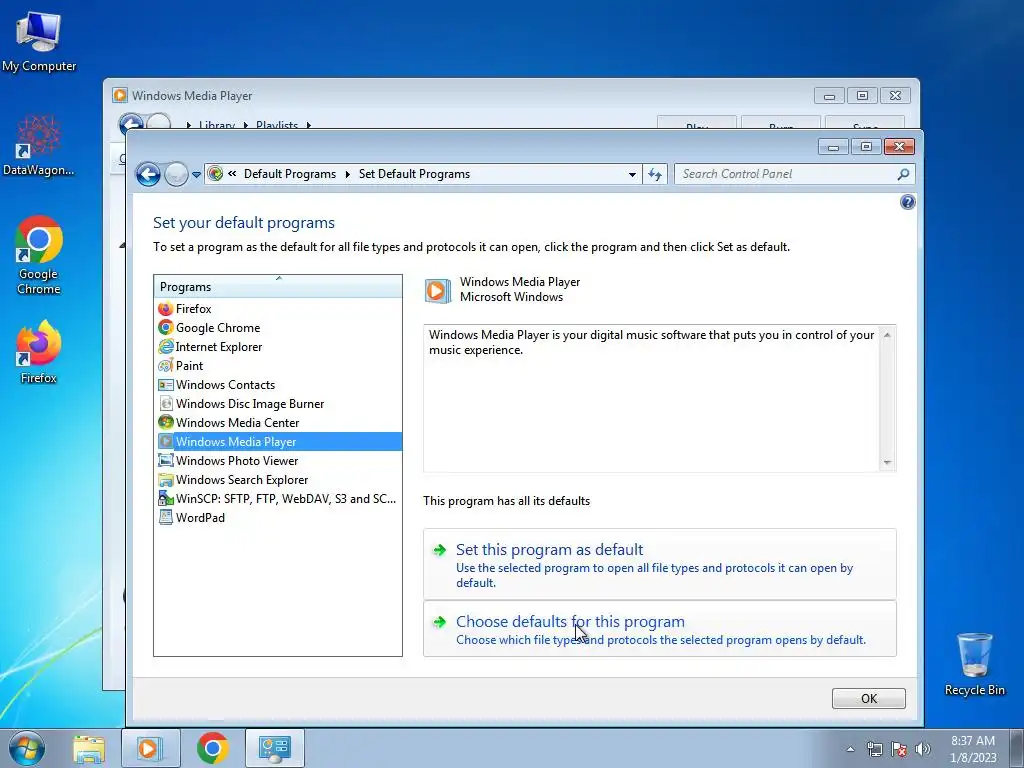
Task: Expand the address bar history dropdown
Action: click(632, 174)
